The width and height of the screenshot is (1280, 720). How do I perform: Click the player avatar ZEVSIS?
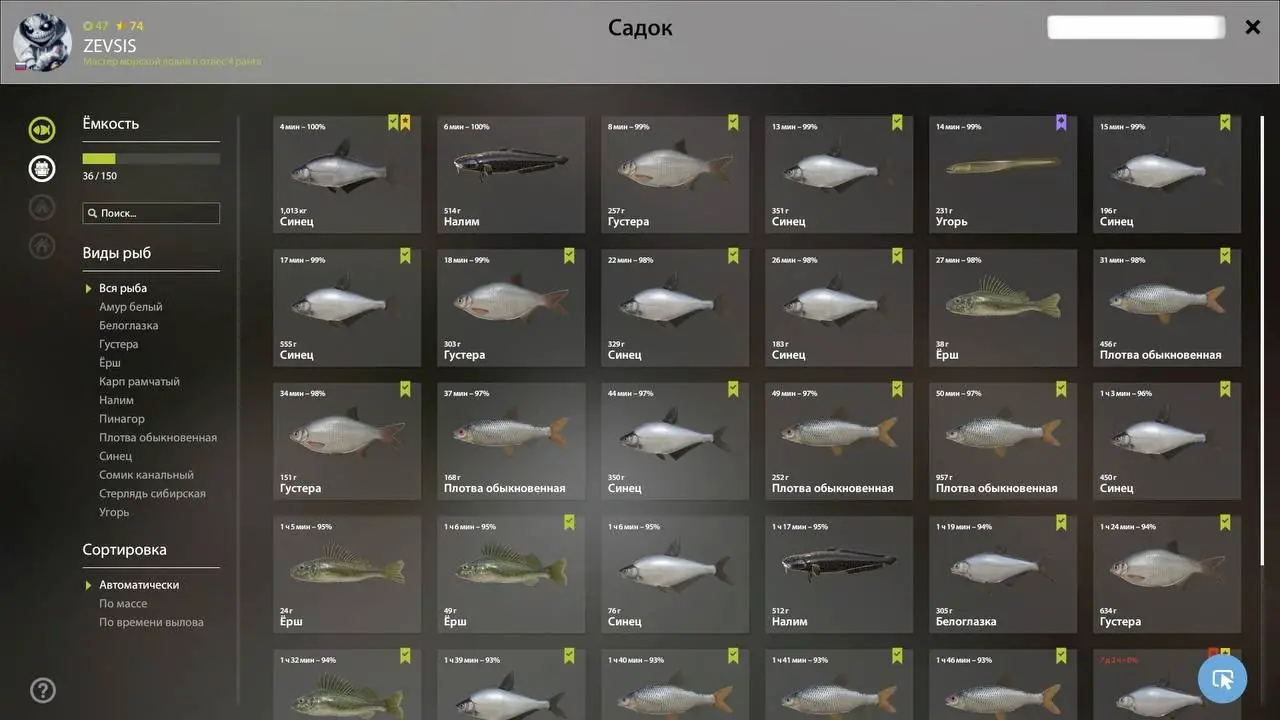point(43,43)
